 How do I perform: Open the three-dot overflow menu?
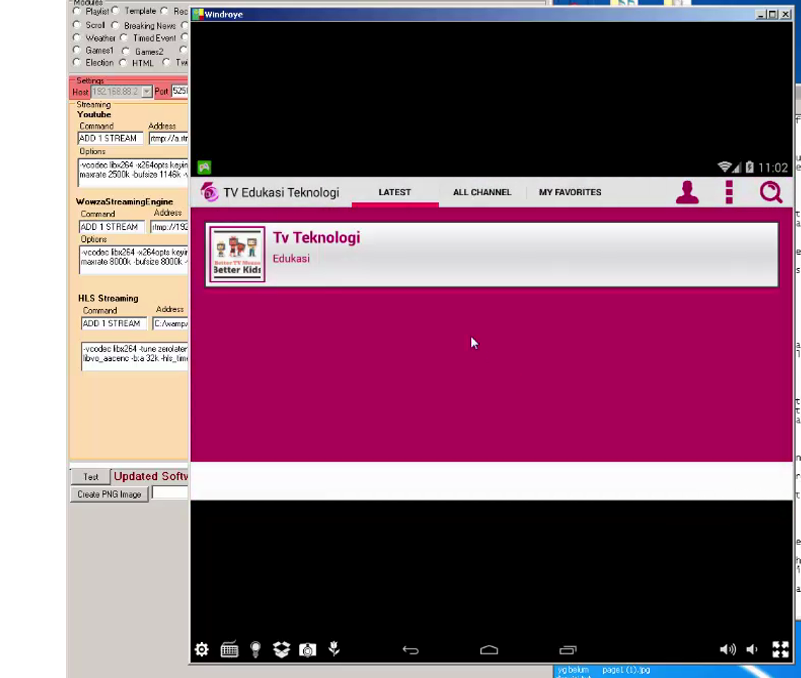729,192
